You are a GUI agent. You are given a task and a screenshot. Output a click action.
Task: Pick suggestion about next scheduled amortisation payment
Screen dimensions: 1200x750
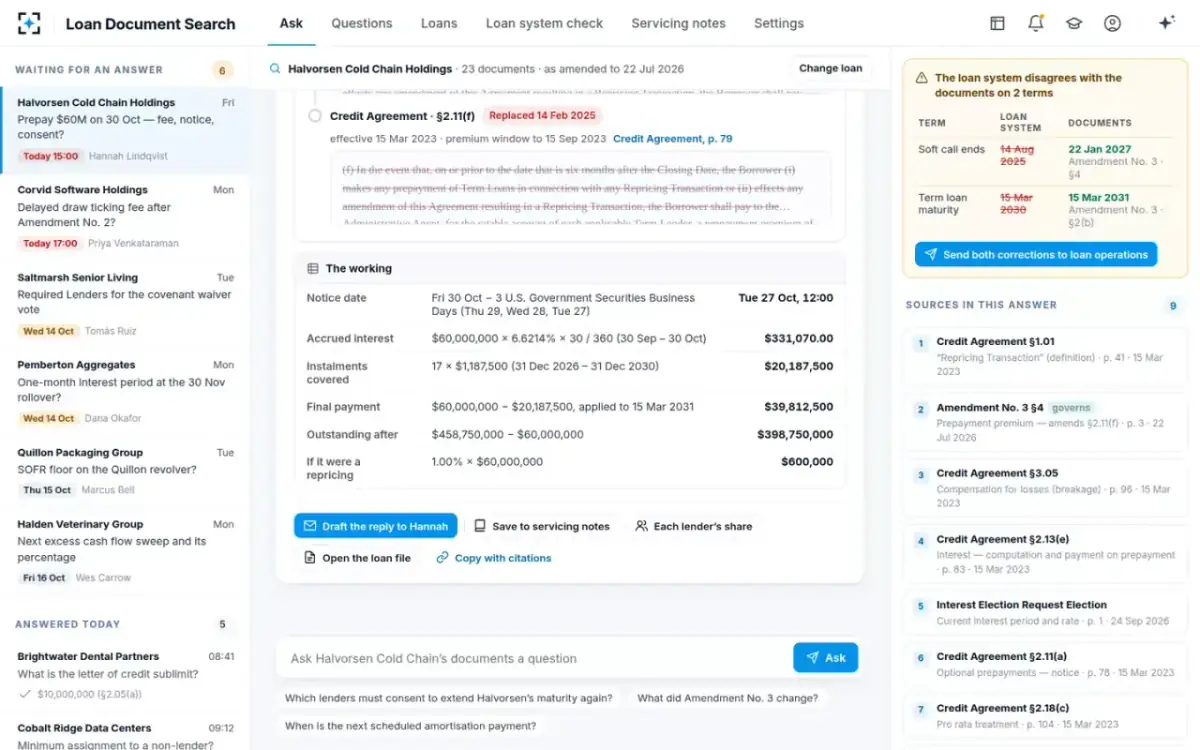410,726
